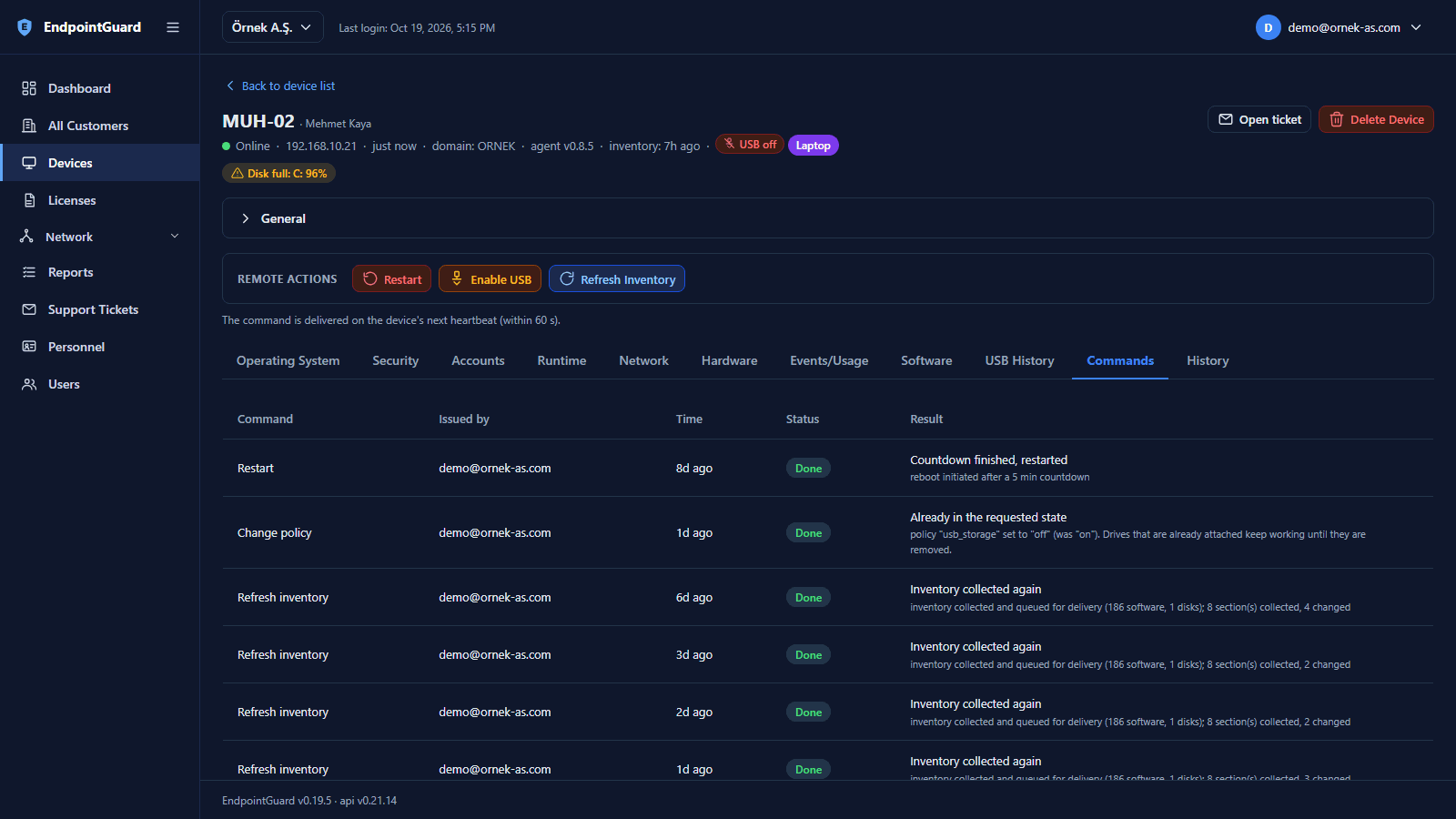Screen dimensions: 1456x819
Task: Click the USB plug icon in Enable USB
Action: click(457, 279)
